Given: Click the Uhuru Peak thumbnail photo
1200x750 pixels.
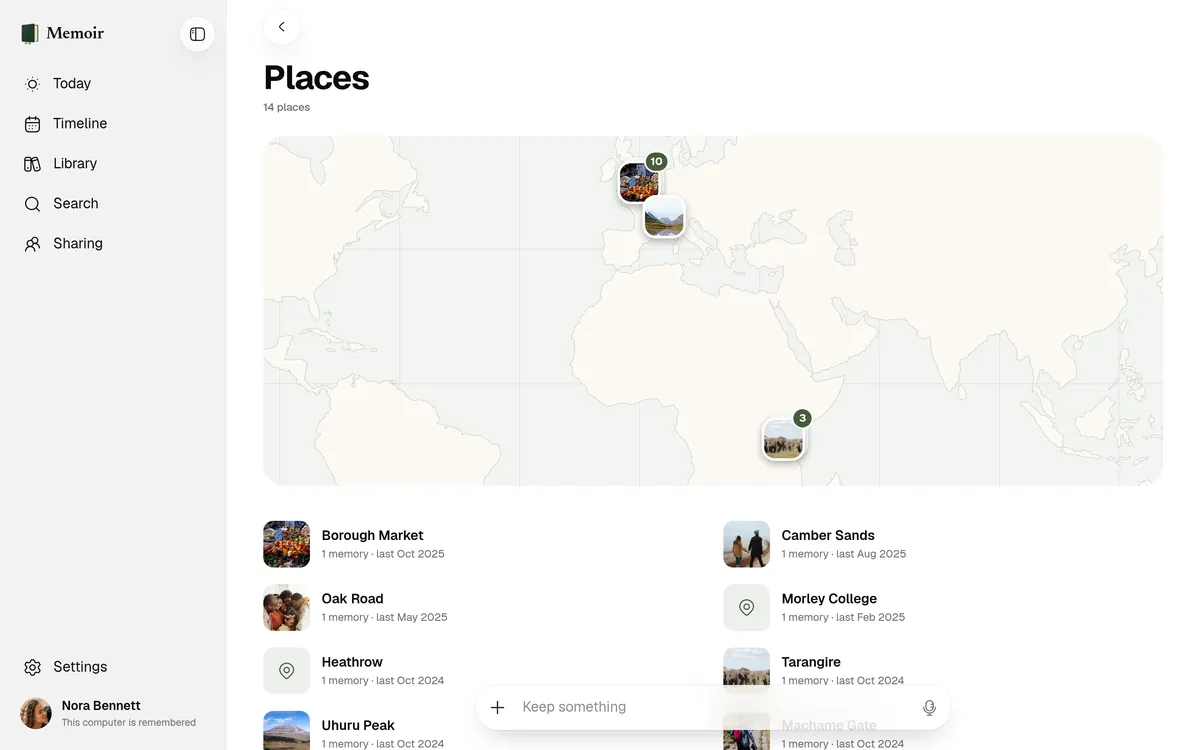Looking at the screenshot, I should tap(286, 731).
